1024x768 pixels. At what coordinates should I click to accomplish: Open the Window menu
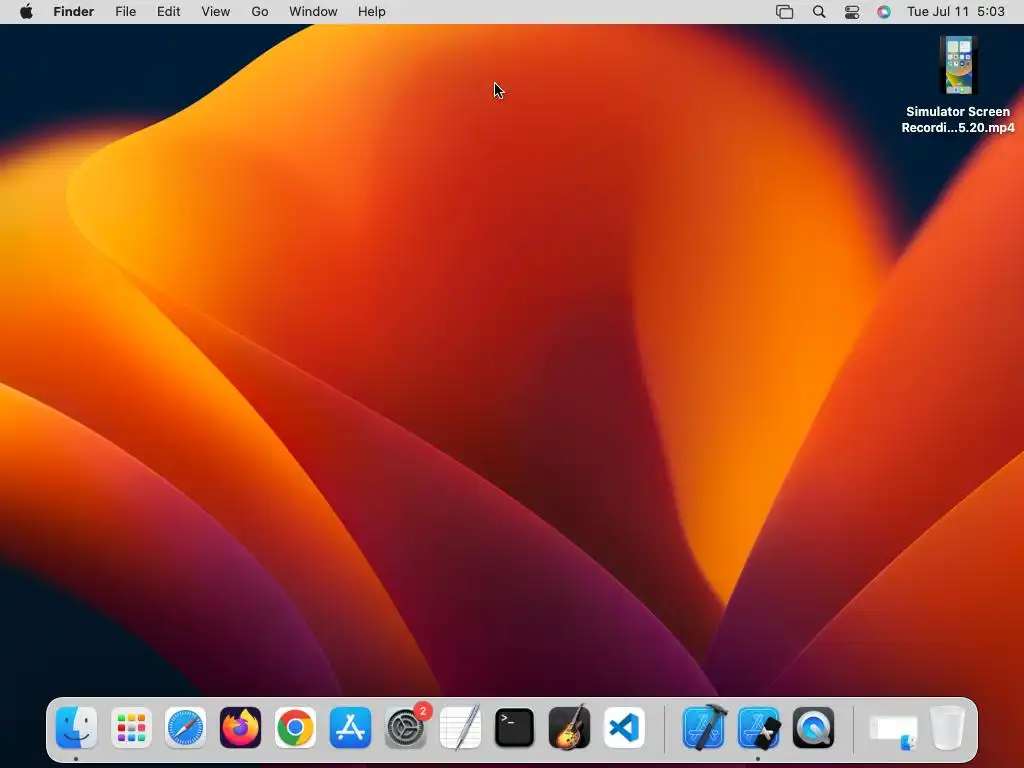coord(313,12)
